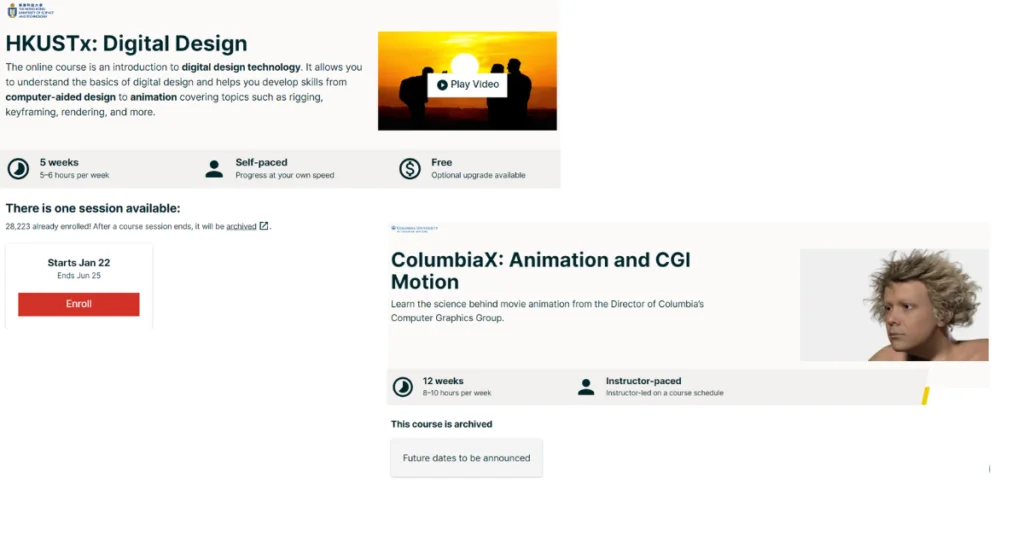Click the bold 'computer-aided design' phrase
Screen dimensions: 1024x536
click(x=61, y=97)
